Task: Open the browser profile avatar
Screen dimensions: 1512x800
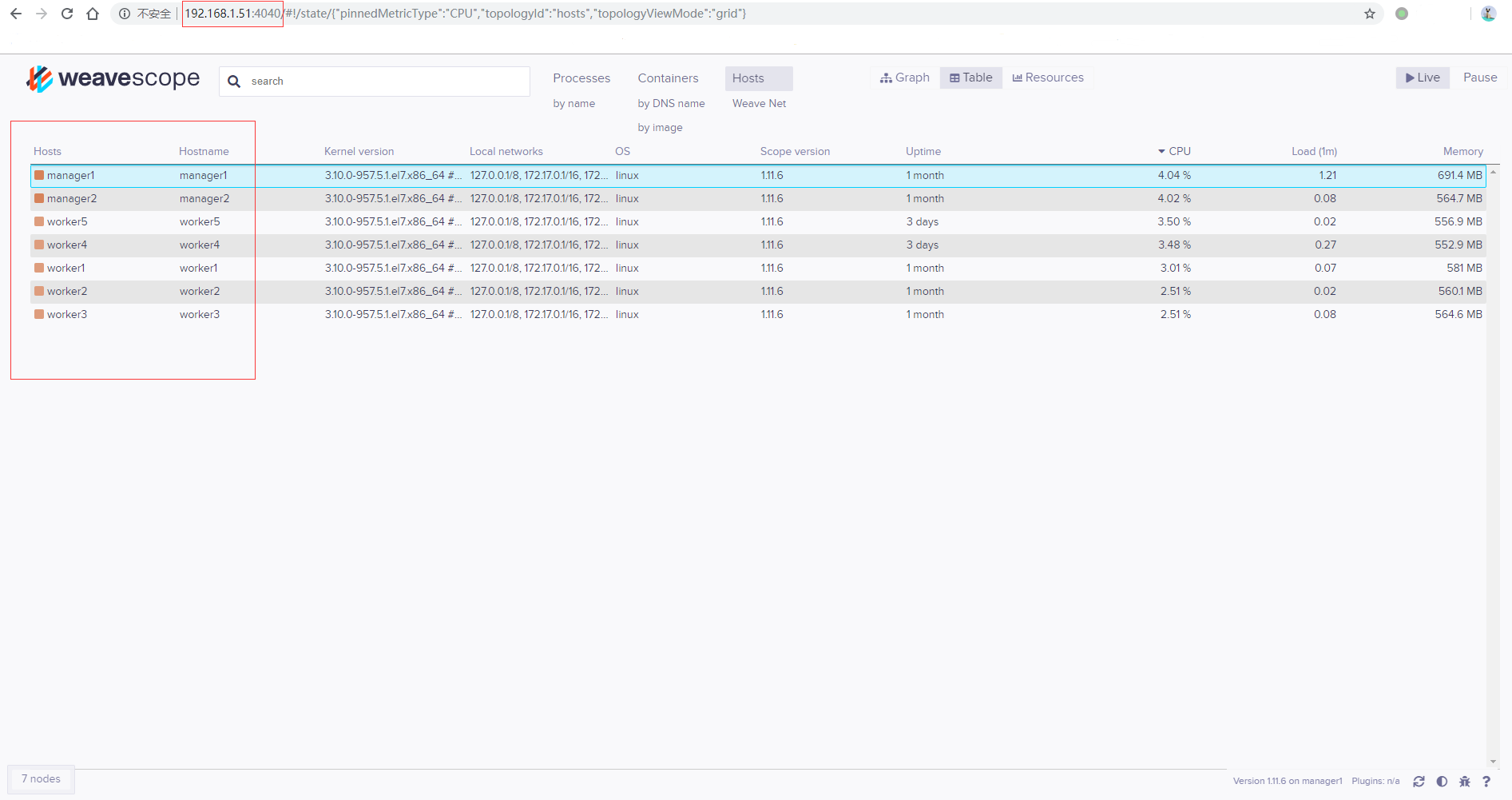Action: pos(1488,14)
